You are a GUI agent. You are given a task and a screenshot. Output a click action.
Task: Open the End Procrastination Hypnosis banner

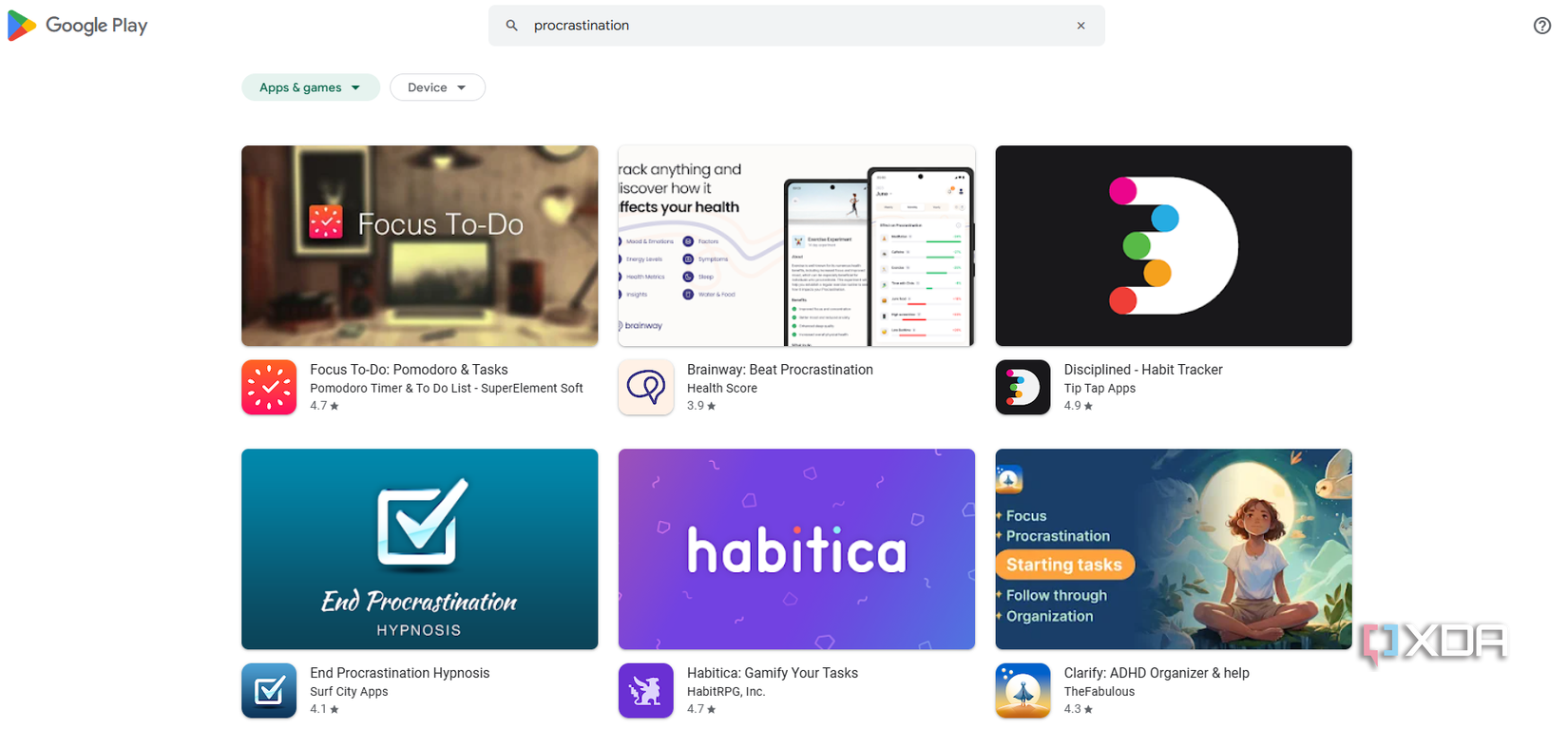click(x=419, y=549)
